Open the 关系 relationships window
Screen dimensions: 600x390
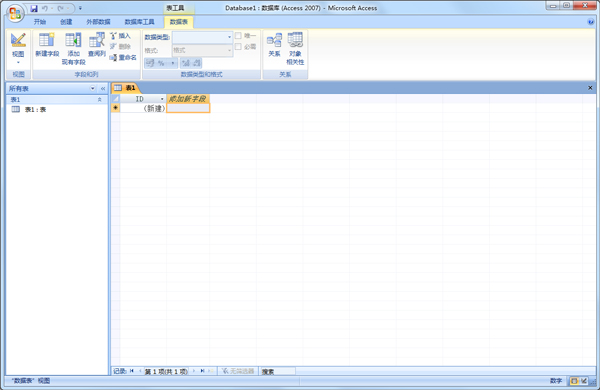pyautogui.click(x=274, y=45)
